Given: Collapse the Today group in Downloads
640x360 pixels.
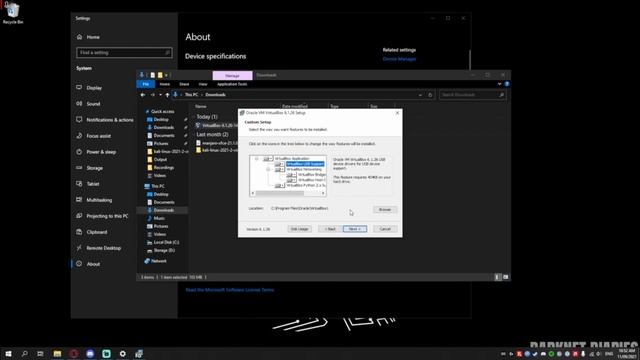Looking at the screenshot, I should coord(193,117).
